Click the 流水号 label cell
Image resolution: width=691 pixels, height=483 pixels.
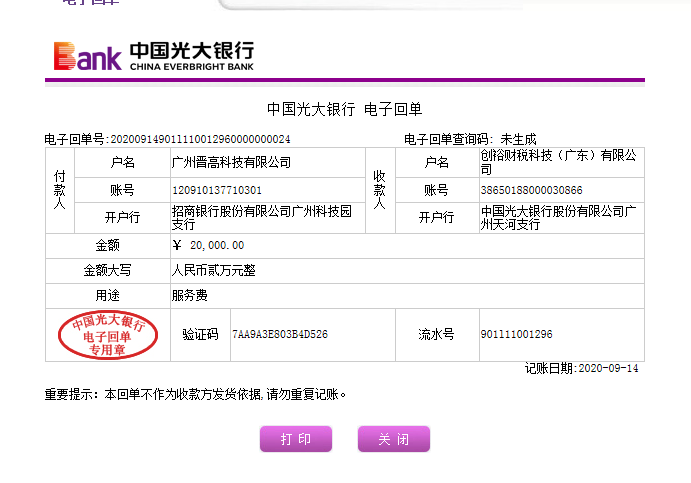click(437, 334)
